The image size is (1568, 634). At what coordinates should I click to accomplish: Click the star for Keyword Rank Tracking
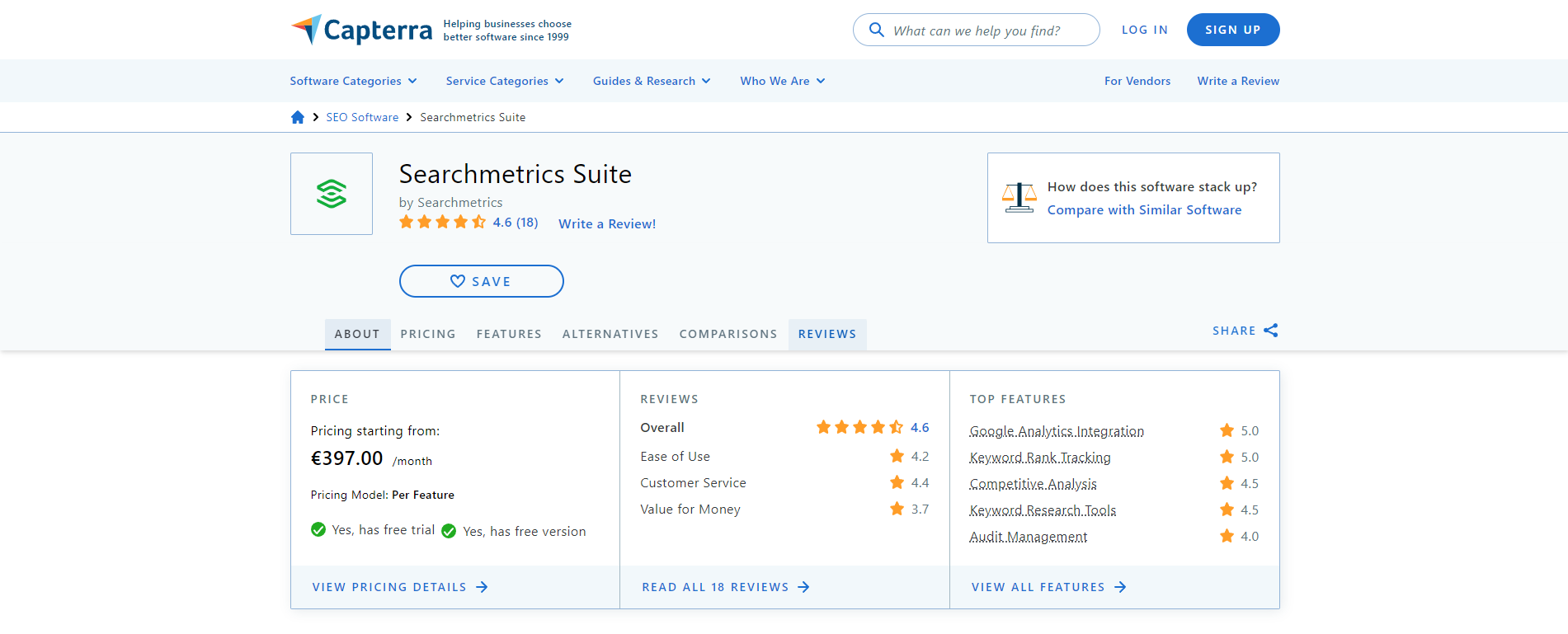(1227, 457)
